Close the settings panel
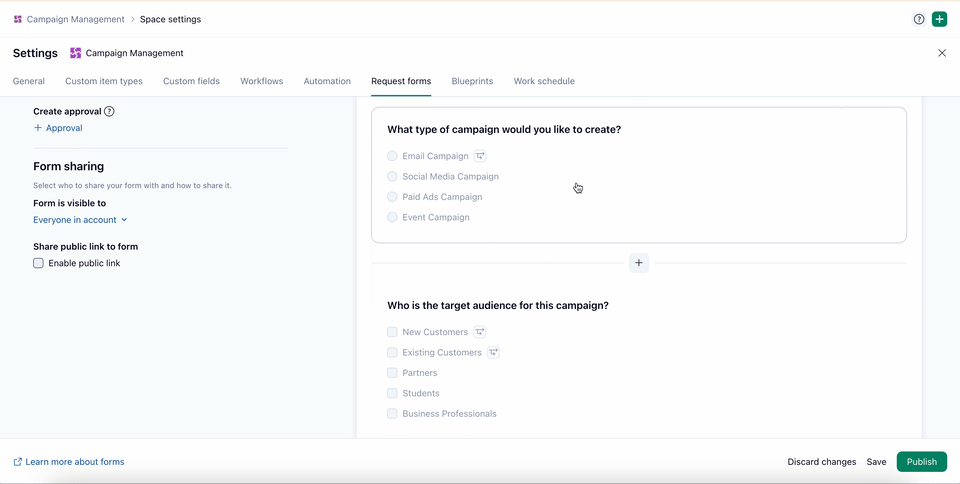 (x=942, y=53)
